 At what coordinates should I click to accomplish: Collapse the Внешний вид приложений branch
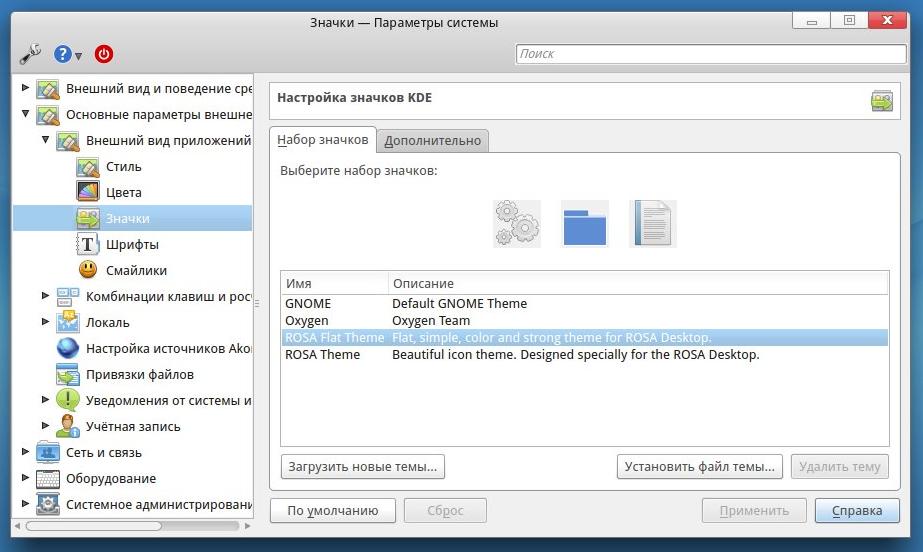point(45,139)
